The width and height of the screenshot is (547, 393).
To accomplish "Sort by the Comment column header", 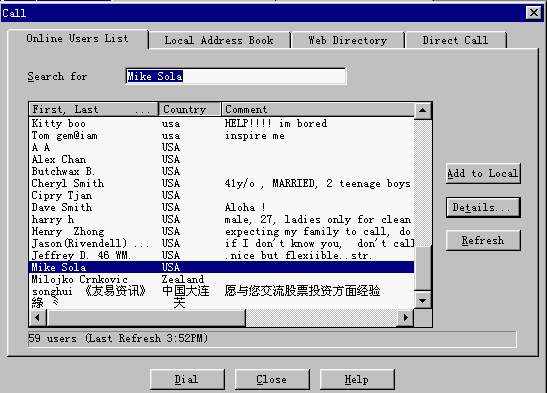I will [318, 109].
